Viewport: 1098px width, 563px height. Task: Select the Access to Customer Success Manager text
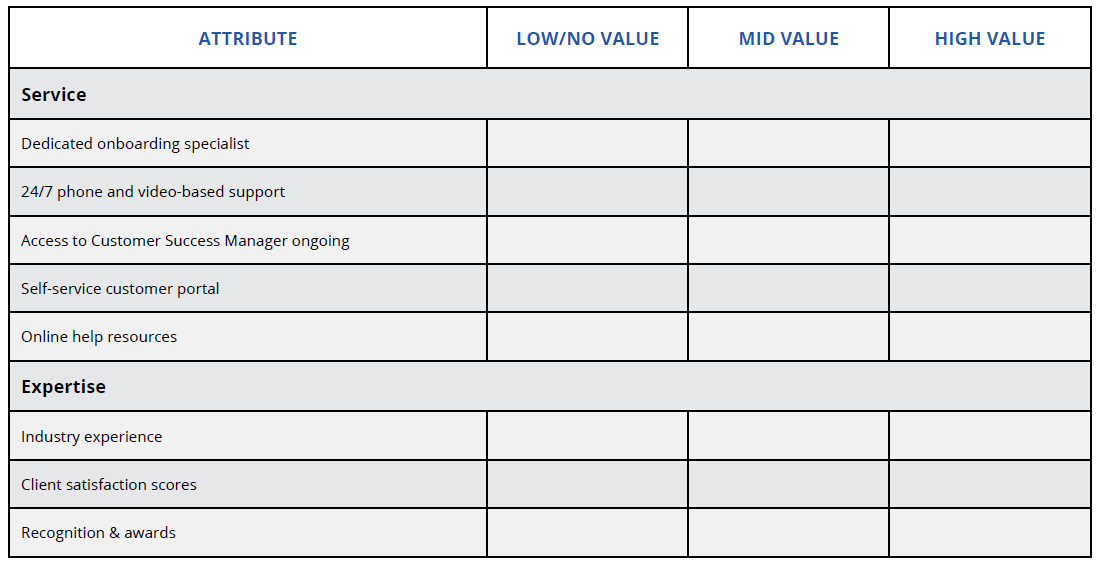point(185,240)
